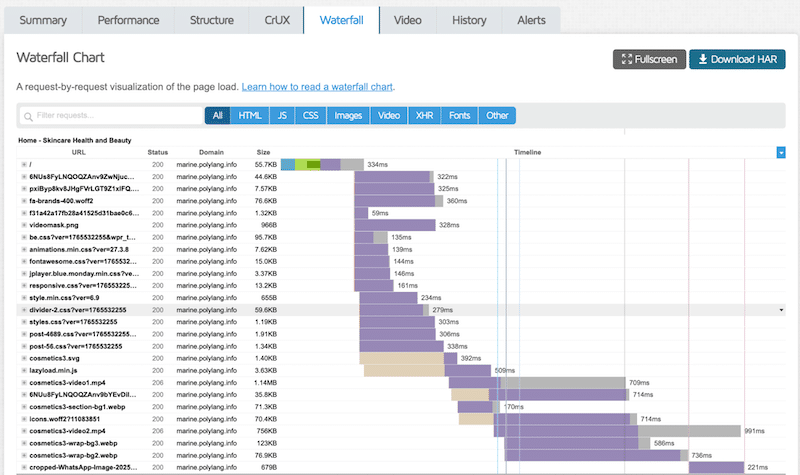
Task: Expand the cosmetics3-video1.mp4 request row
Action: 24,382
